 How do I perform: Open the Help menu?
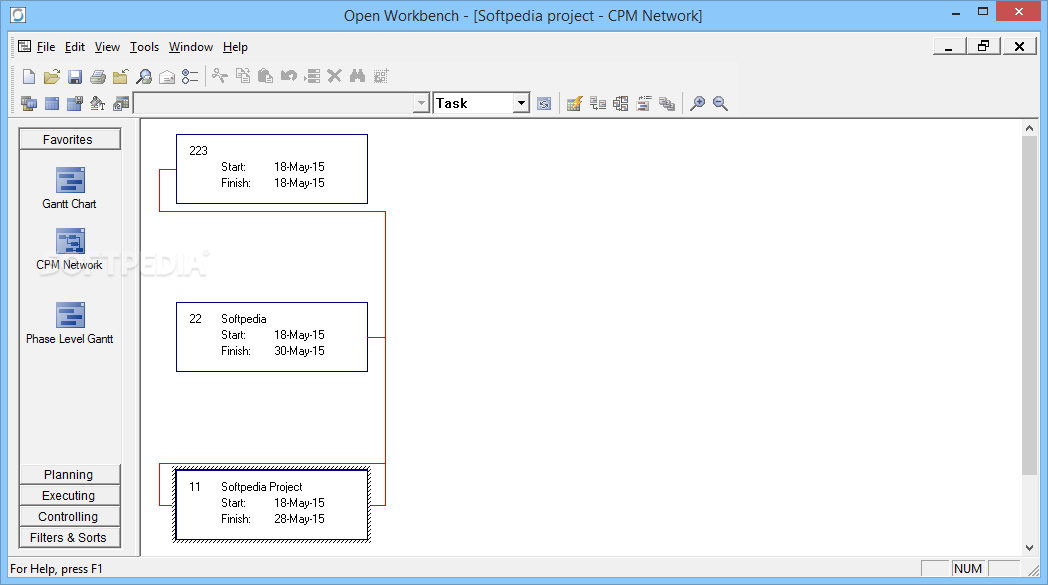pyautogui.click(x=235, y=47)
